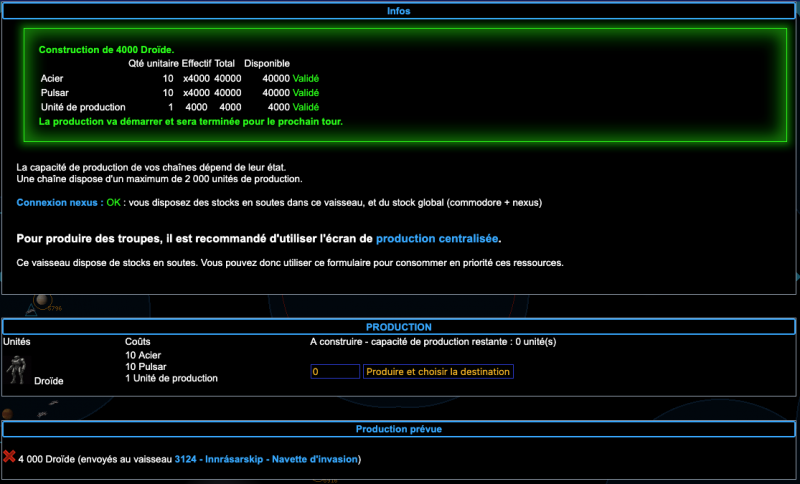Click the Qté unitaire column header
This screenshot has height=484, width=800.
(x=154, y=64)
